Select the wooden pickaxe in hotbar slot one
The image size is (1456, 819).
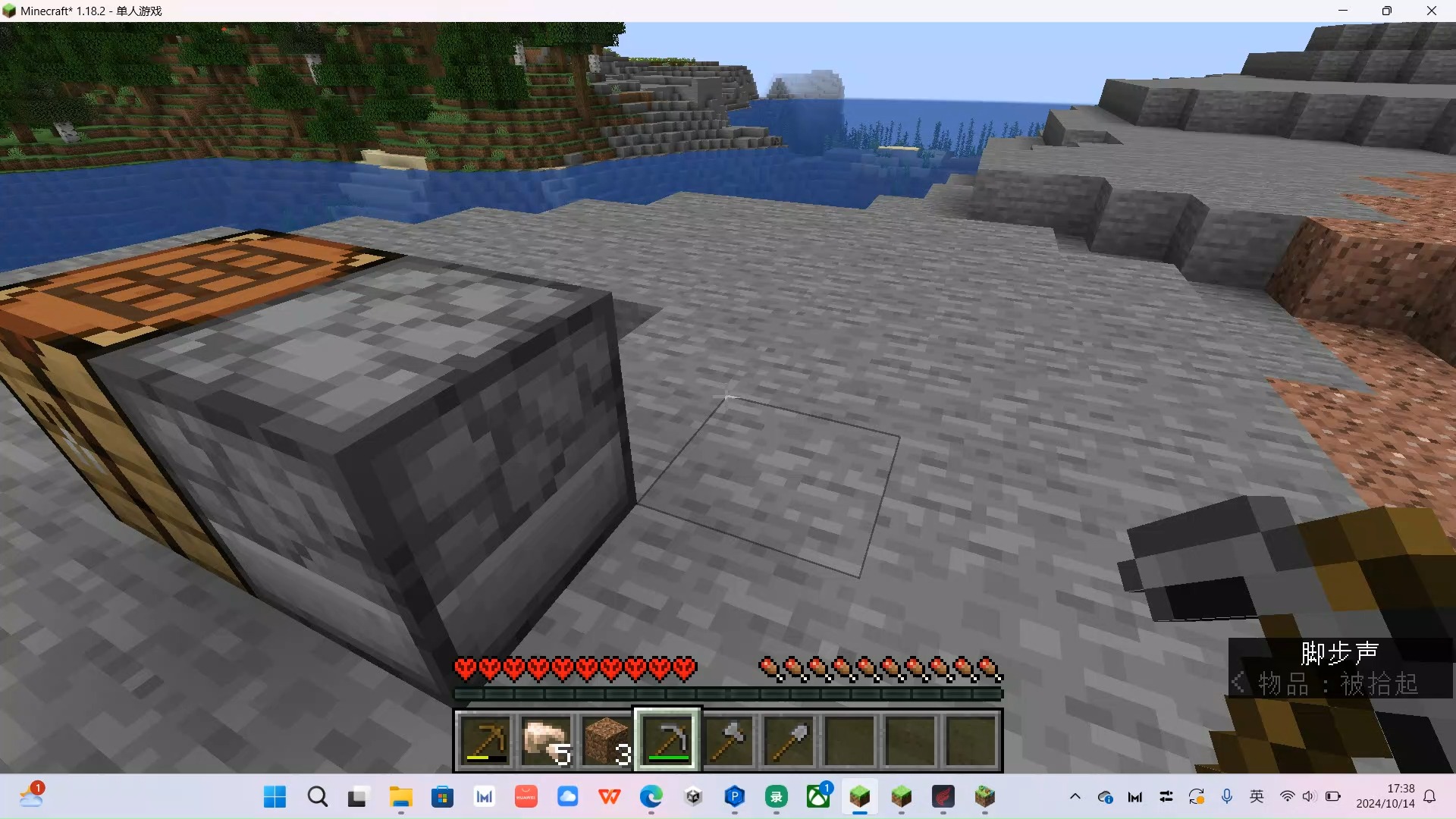click(485, 740)
